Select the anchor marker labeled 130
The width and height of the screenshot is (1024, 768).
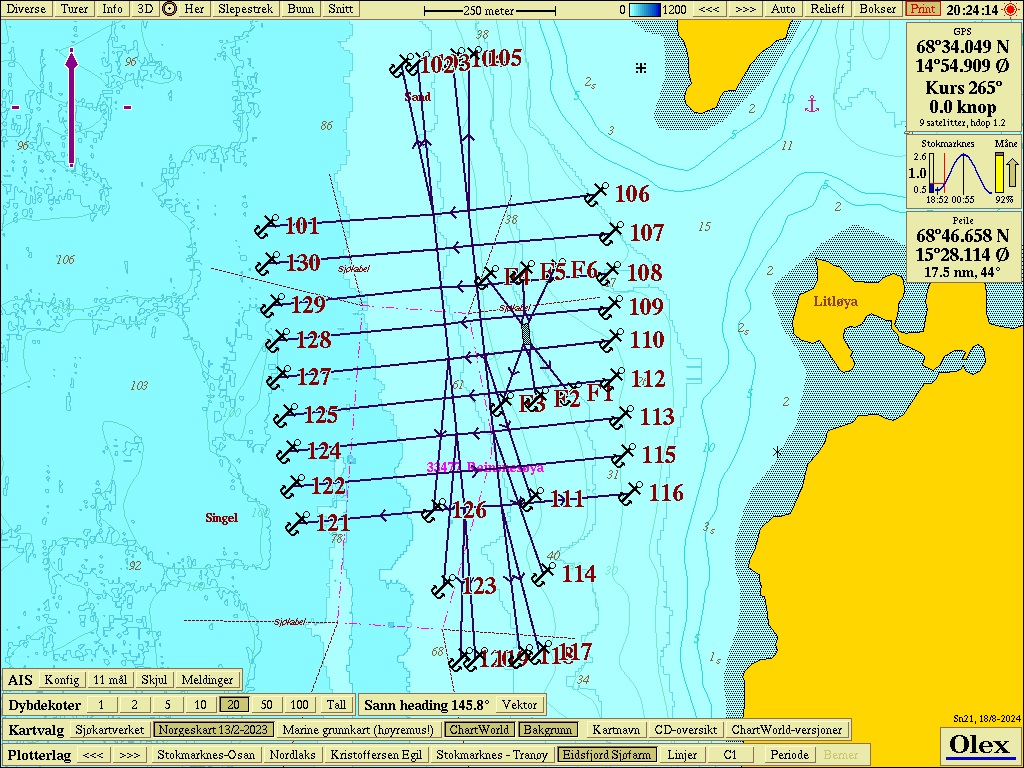pos(267,263)
